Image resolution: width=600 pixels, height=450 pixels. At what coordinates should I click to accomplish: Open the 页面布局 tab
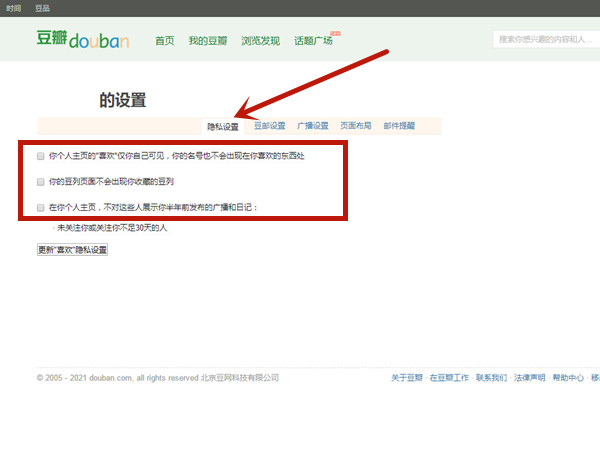point(355,126)
